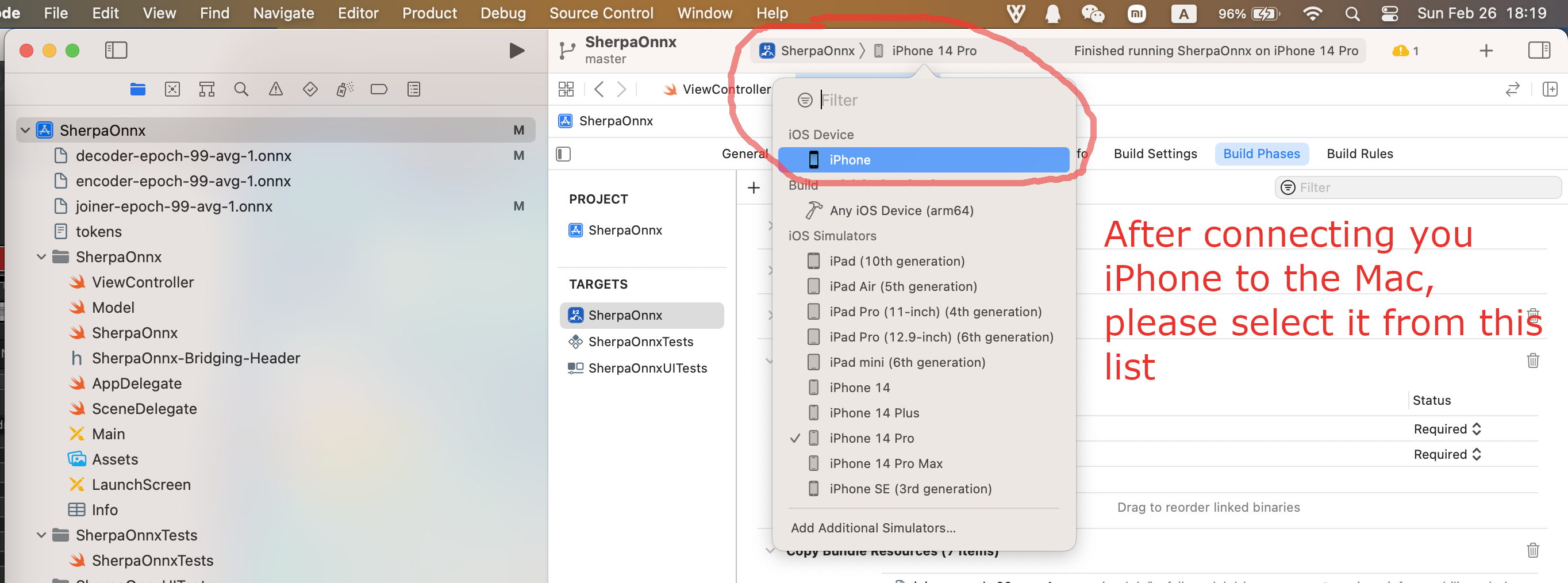
Task: Click the swap editor arrows icon
Action: [1512, 90]
